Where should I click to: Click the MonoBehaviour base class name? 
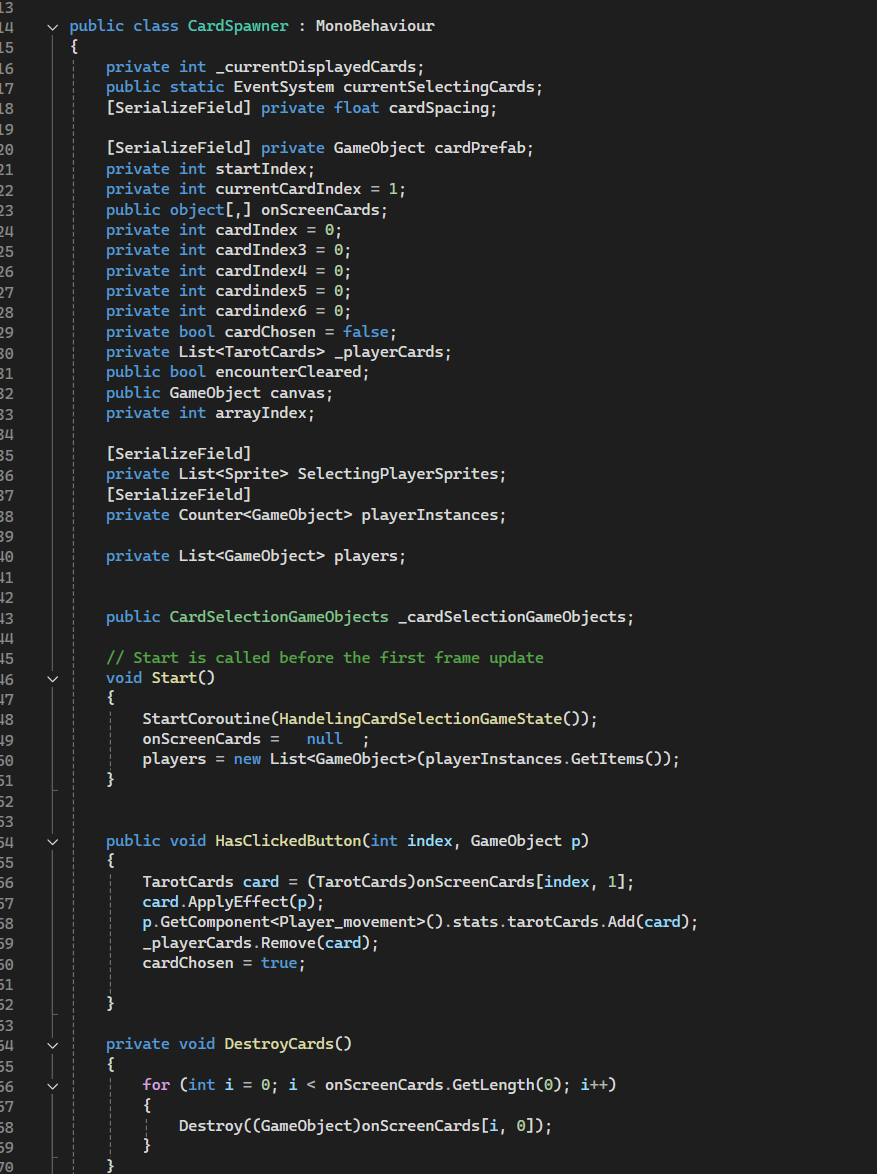pyautogui.click(x=375, y=26)
